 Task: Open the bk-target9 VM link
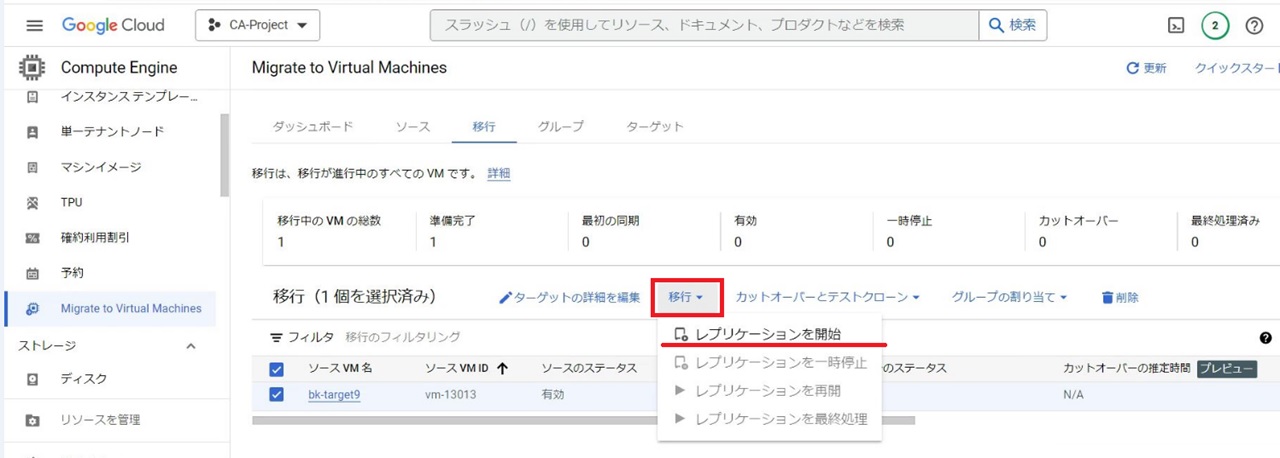[x=334, y=395]
